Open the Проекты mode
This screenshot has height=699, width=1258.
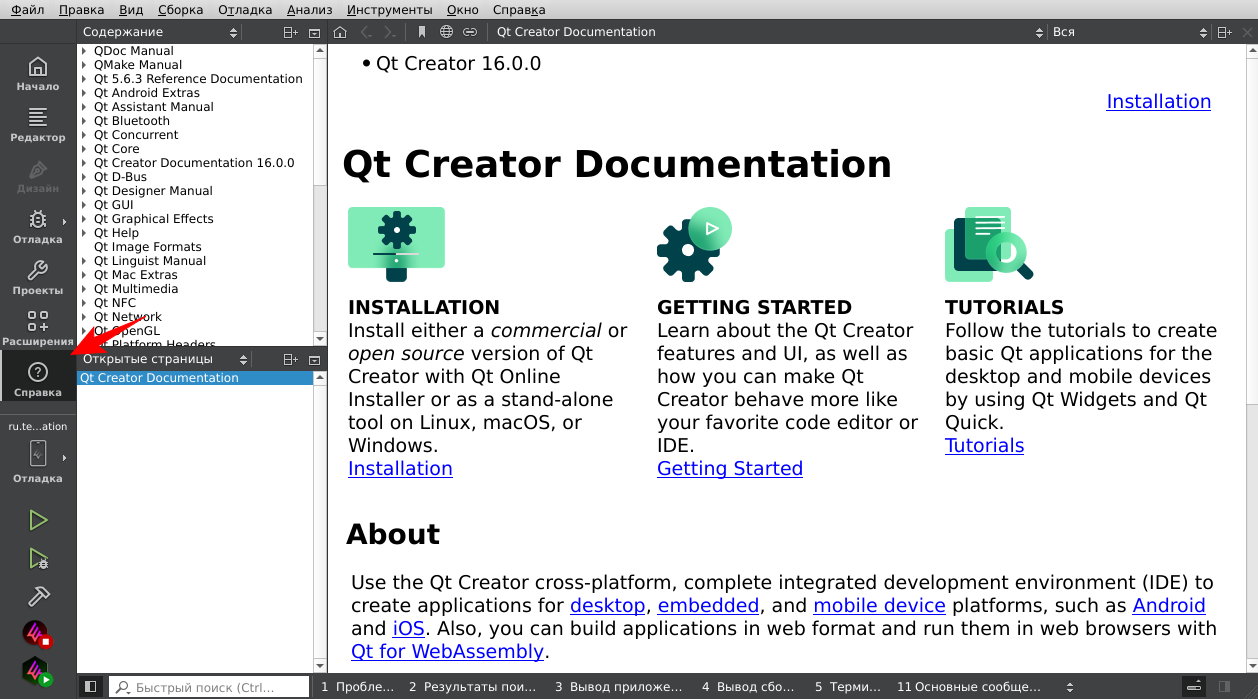tap(38, 279)
